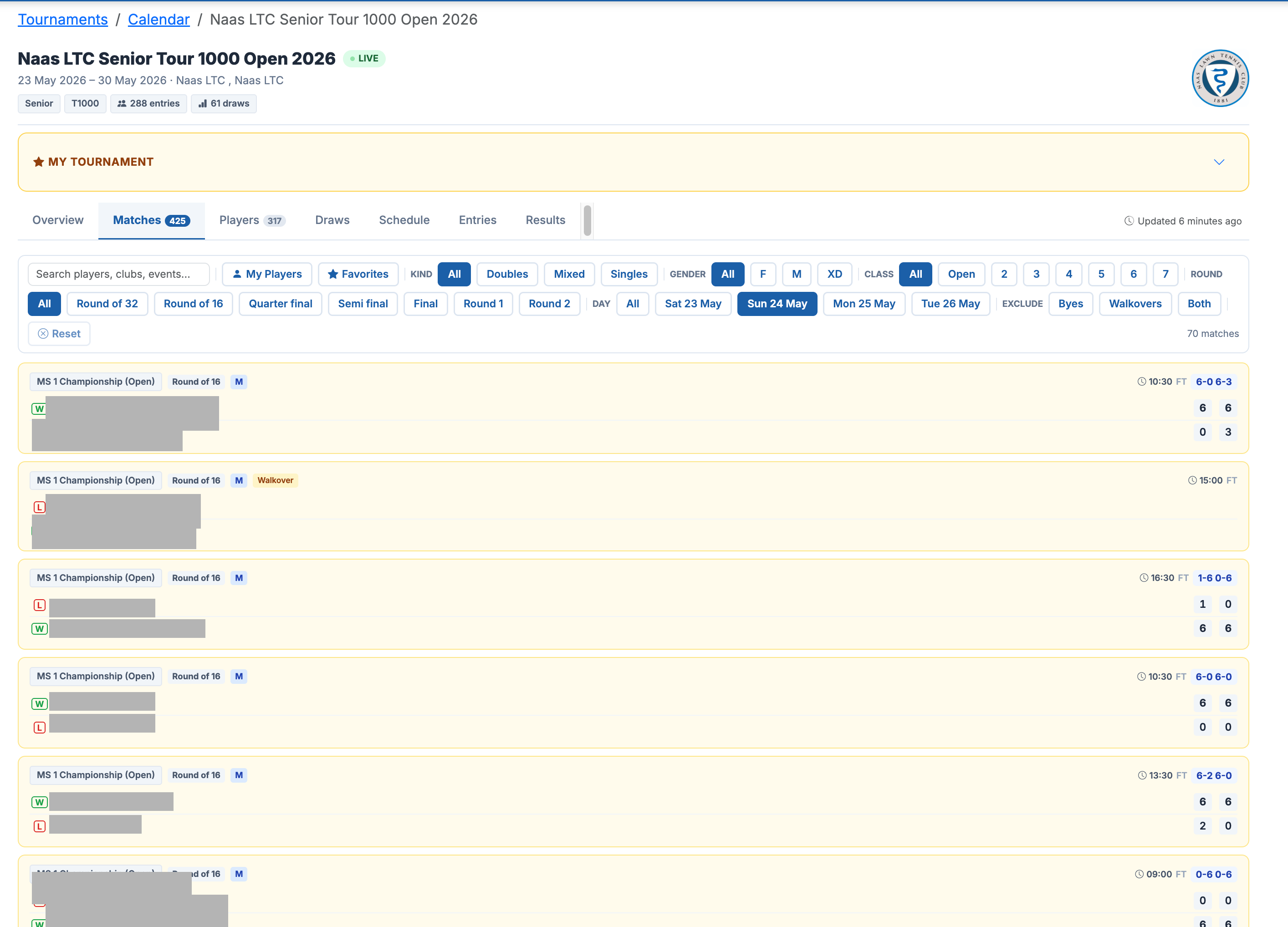Image resolution: width=1288 pixels, height=927 pixels.
Task: Open the Draws tab
Action: click(x=332, y=220)
